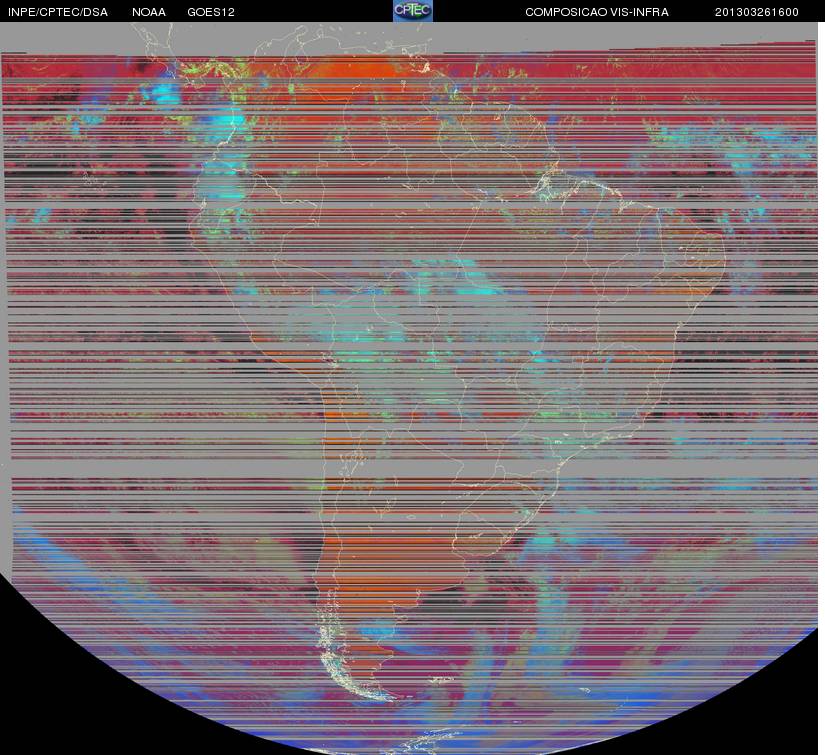Click the GOES12 satellite label
Image resolution: width=825 pixels, height=755 pixels.
click(211, 12)
